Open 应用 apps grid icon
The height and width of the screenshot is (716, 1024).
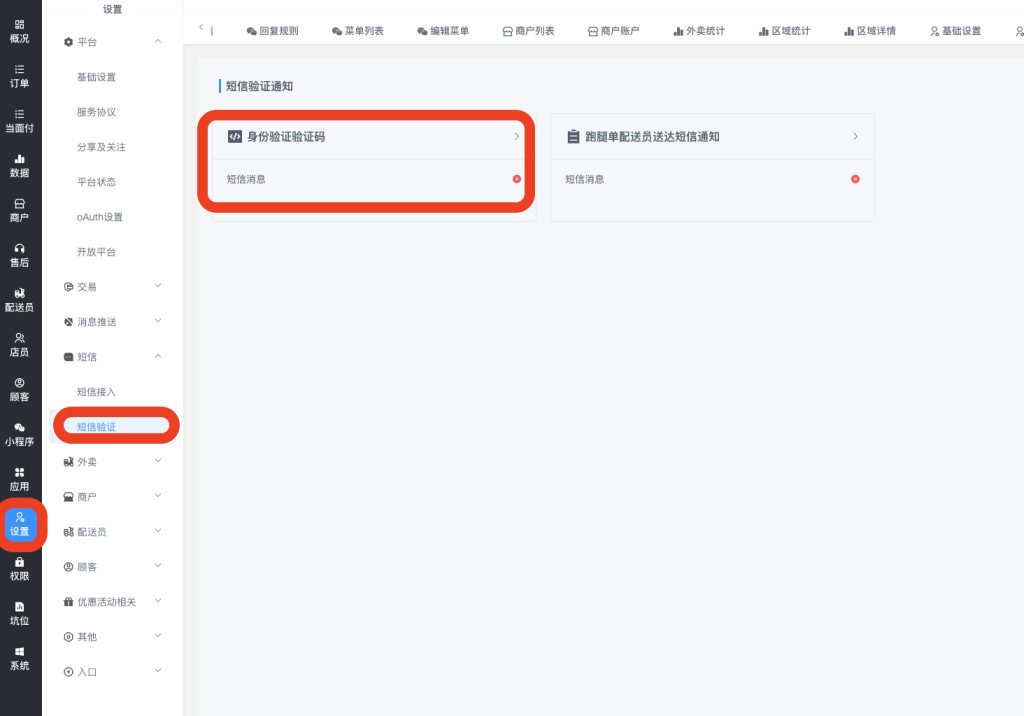click(x=19, y=479)
